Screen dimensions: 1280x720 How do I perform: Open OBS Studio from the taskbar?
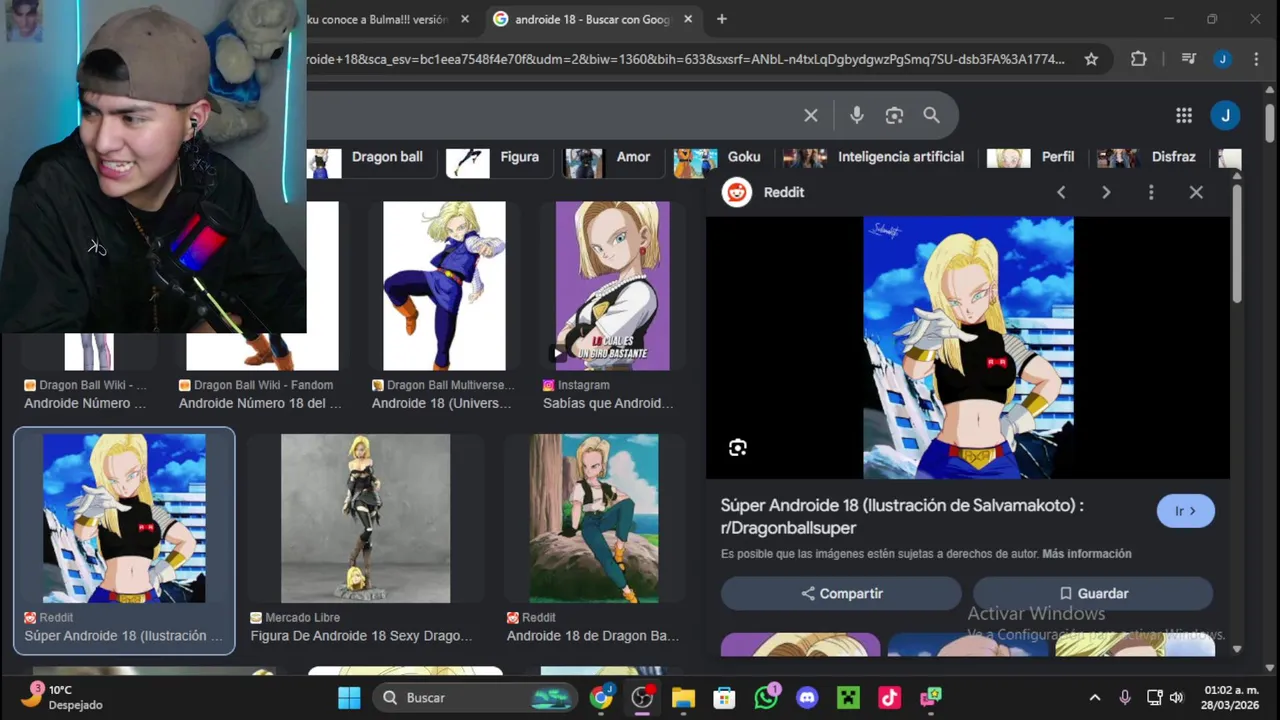[642, 697]
